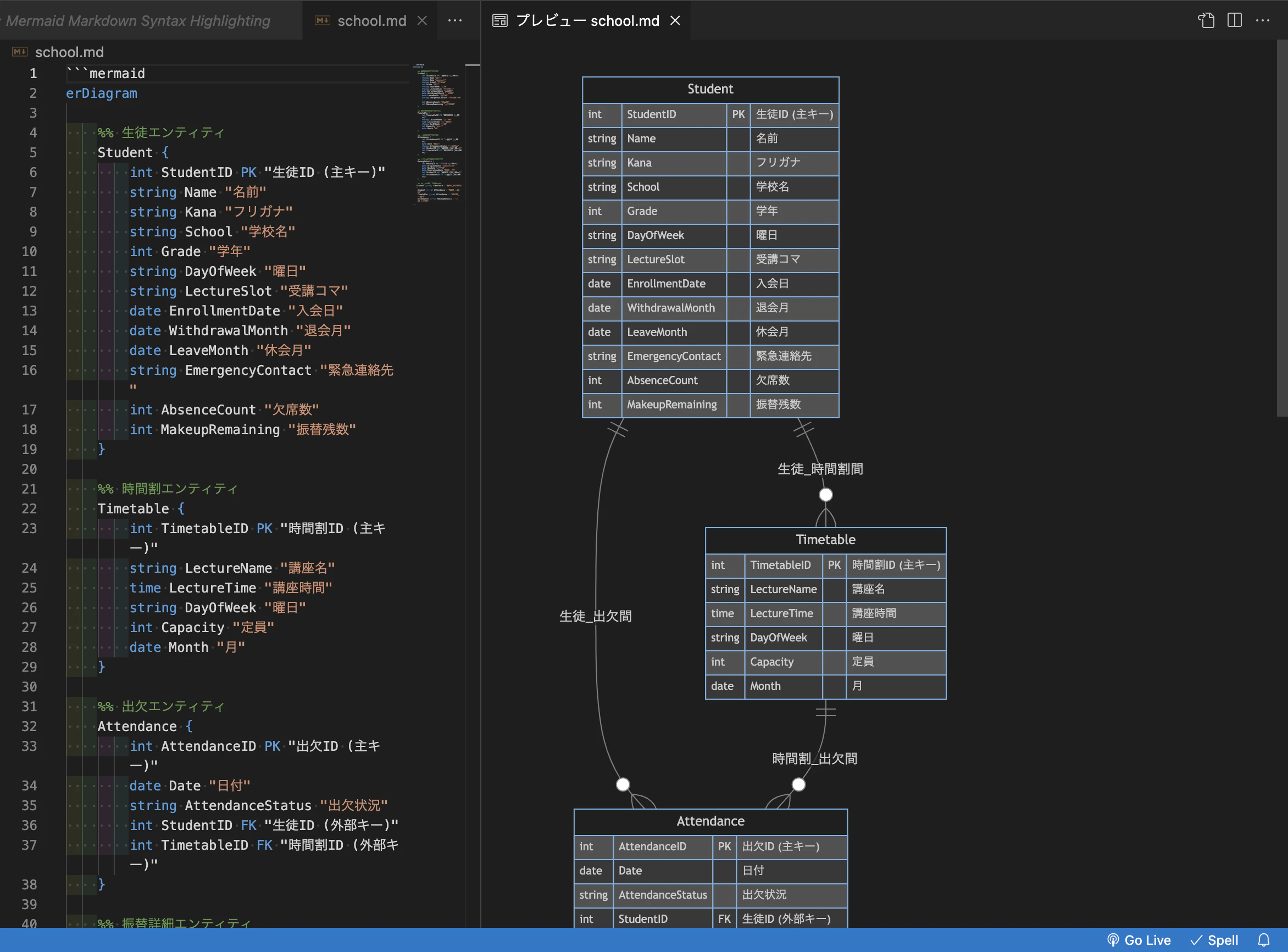
Task: Click the EmergencyContact cell in the diagram
Action: point(674,356)
